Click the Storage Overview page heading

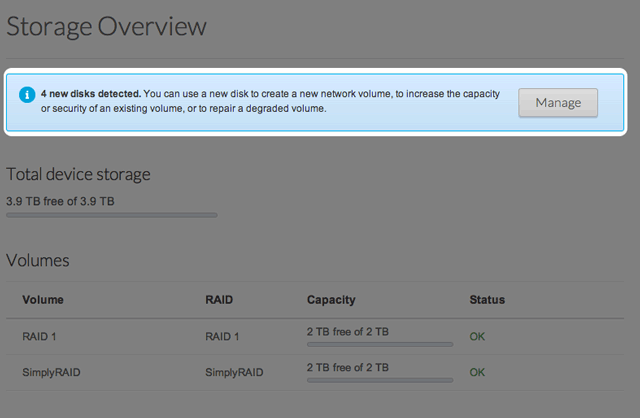coord(106,27)
